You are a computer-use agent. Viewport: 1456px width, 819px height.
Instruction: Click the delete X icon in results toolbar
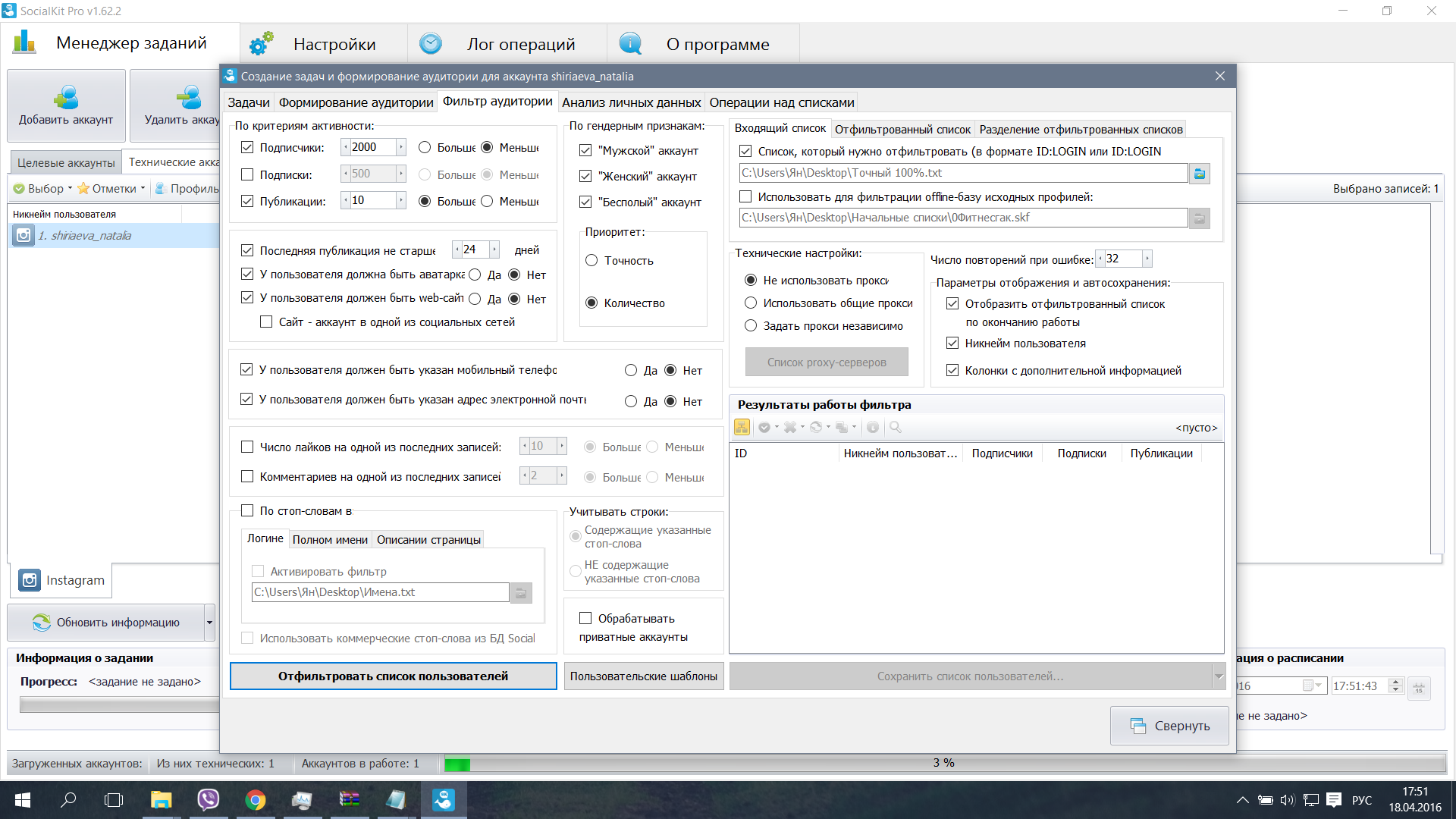point(790,428)
